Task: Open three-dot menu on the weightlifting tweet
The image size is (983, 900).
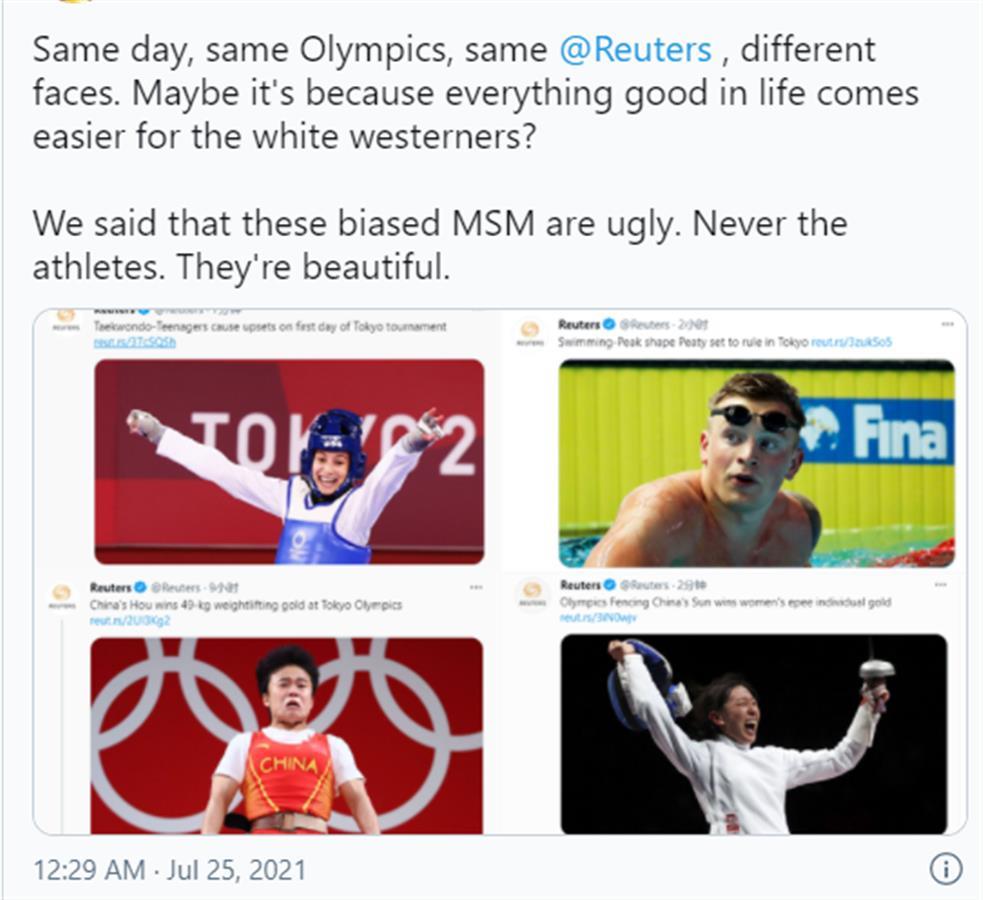Action: pyautogui.click(x=476, y=587)
